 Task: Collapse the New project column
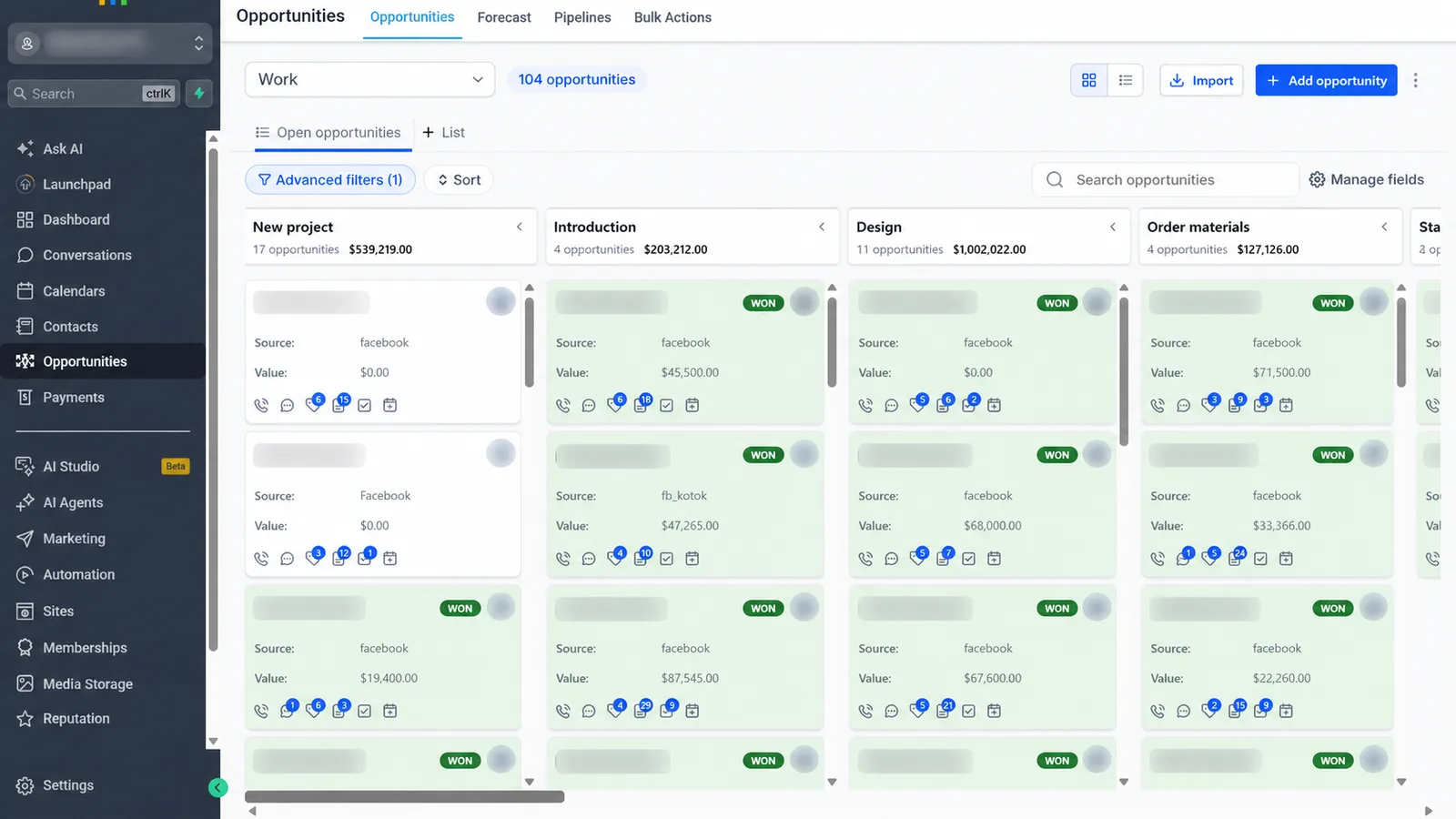520,227
